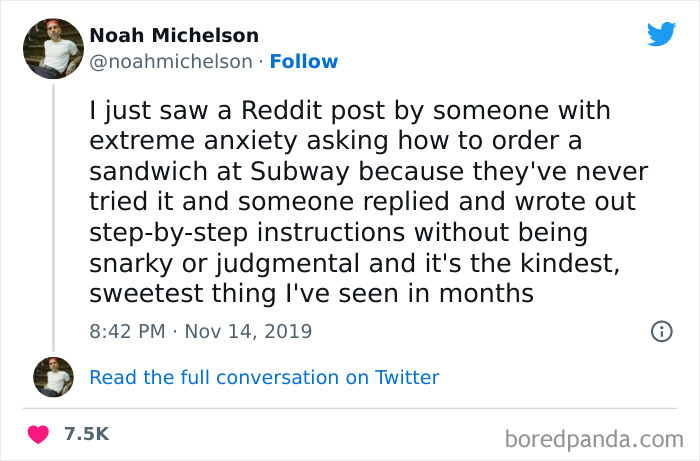
Task: Read the full conversation on Twitter
Action: pyautogui.click(x=264, y=377)
